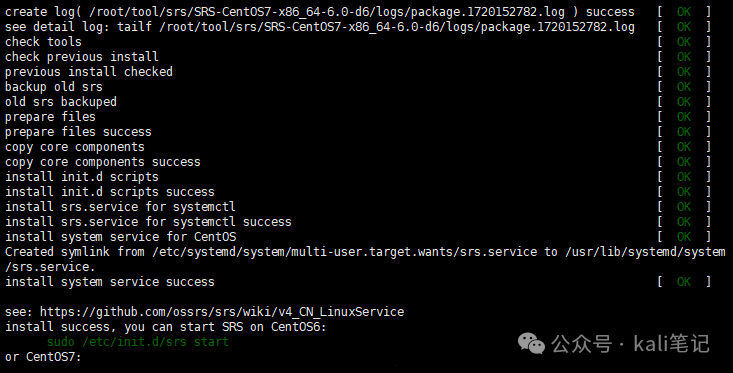Click OK status beside 'install system service success'
Image resolution: width=733 pixels, height=373 pixels.
683,281
